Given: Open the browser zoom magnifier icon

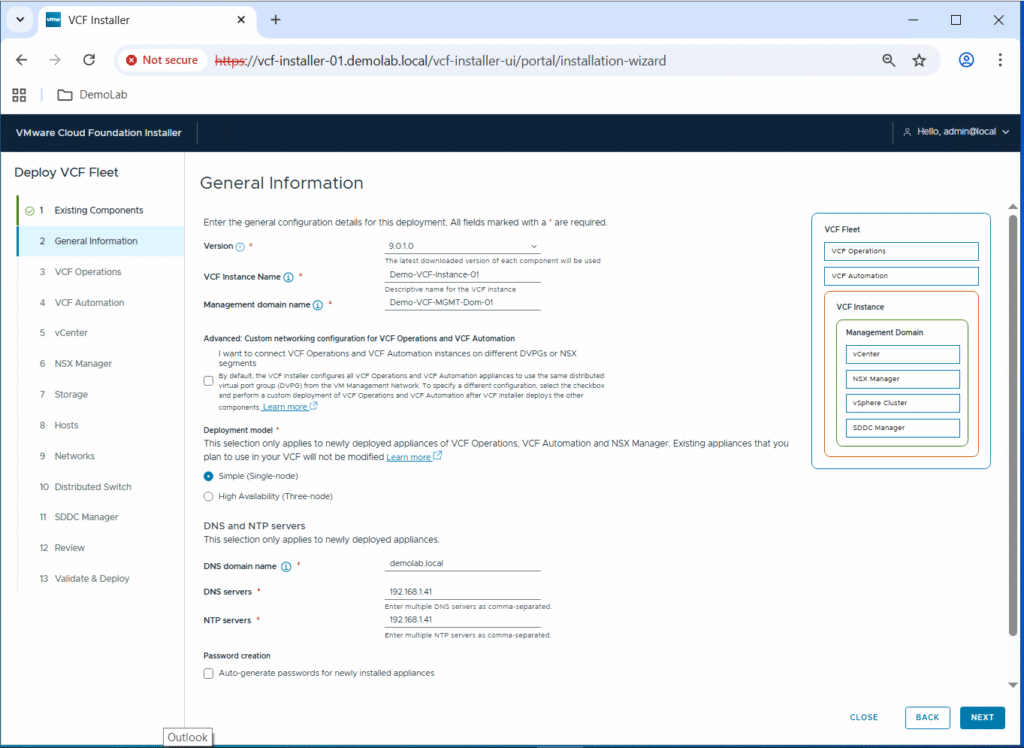Looking at the screenshot, I should (888, 60).
